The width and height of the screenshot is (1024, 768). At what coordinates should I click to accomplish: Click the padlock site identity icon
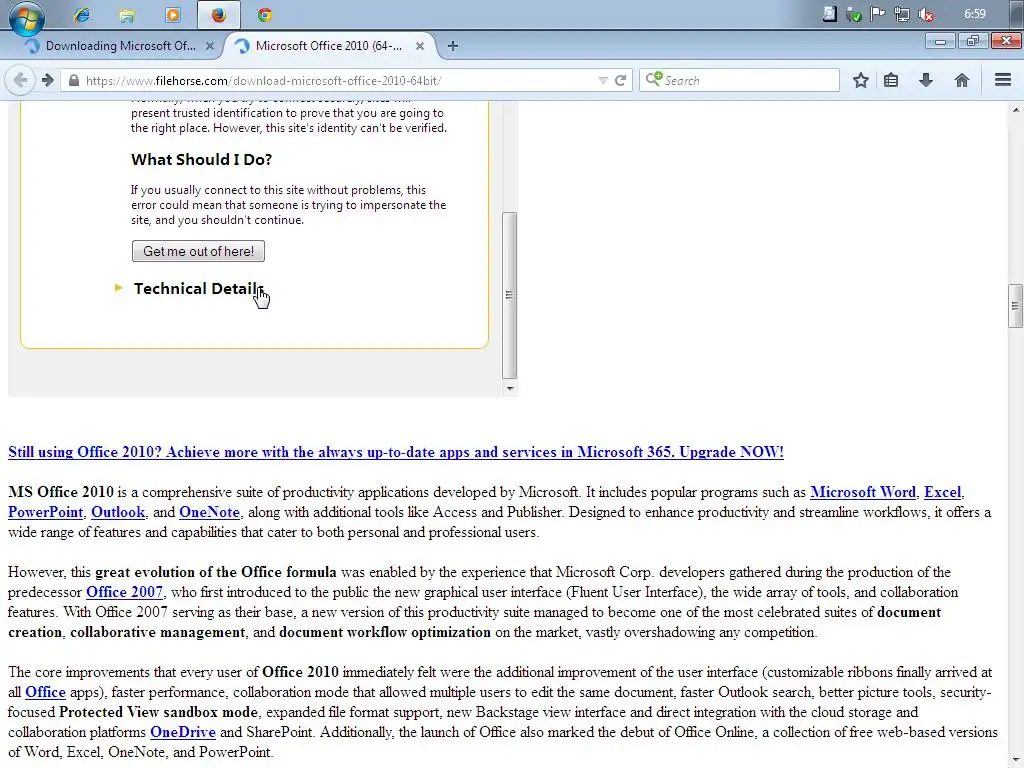(74, 80)
